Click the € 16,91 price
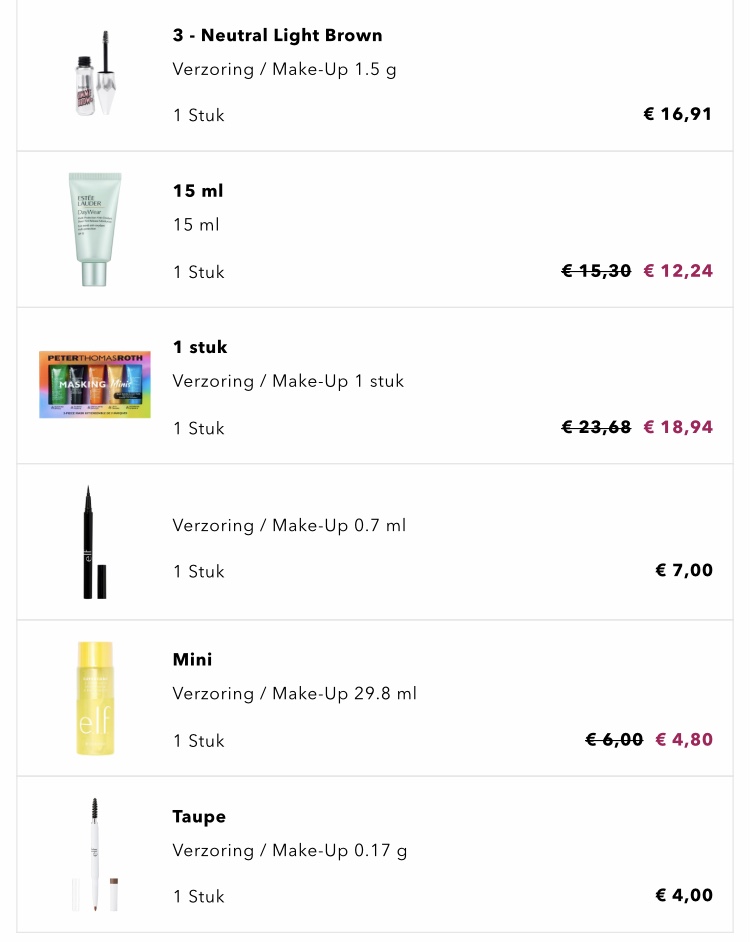The image size is (750, 942). click(x=678, y=114)
